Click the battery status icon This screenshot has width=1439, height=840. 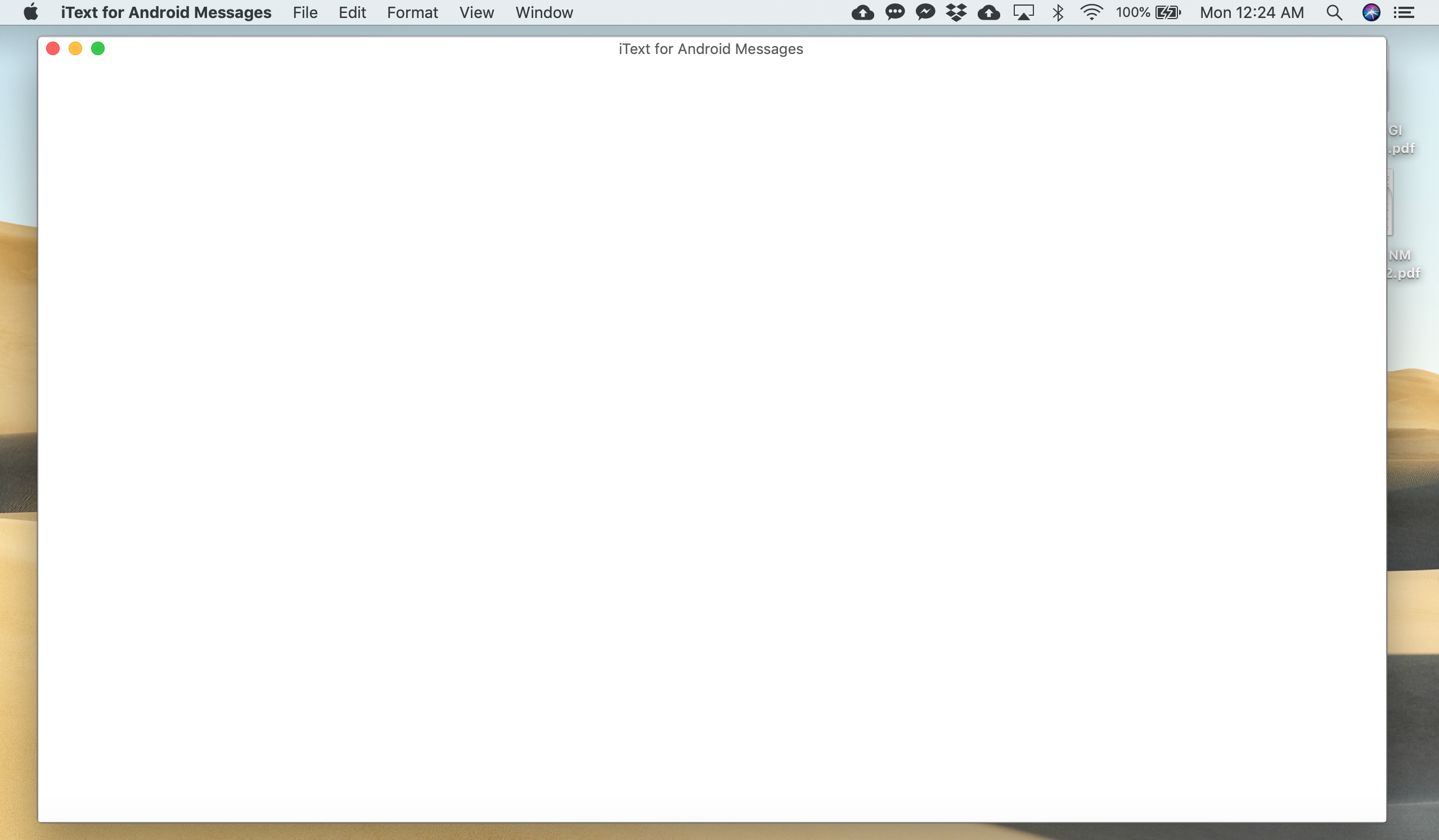(1168, 12)
